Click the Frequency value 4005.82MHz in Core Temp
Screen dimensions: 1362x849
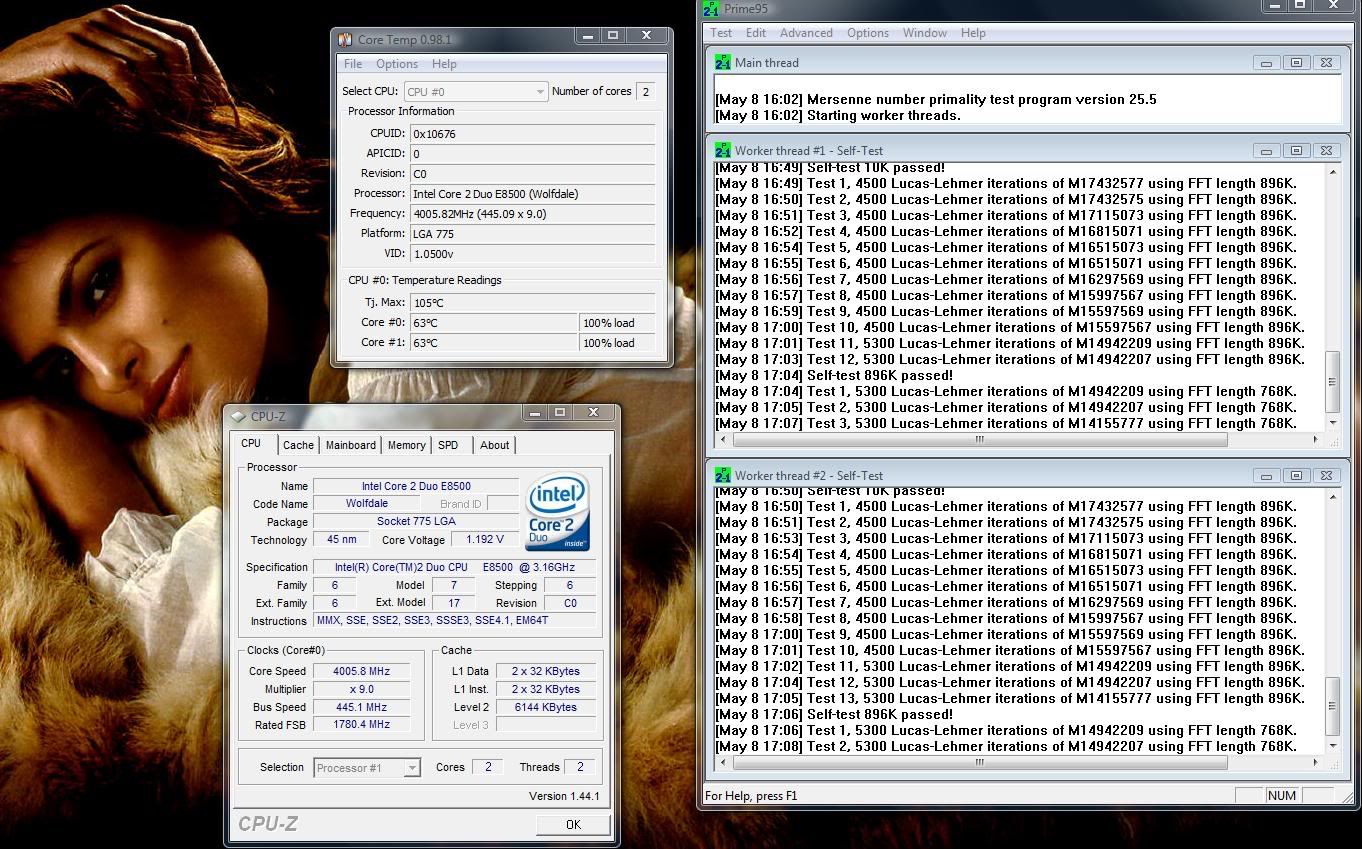click(x=533, y=214)
